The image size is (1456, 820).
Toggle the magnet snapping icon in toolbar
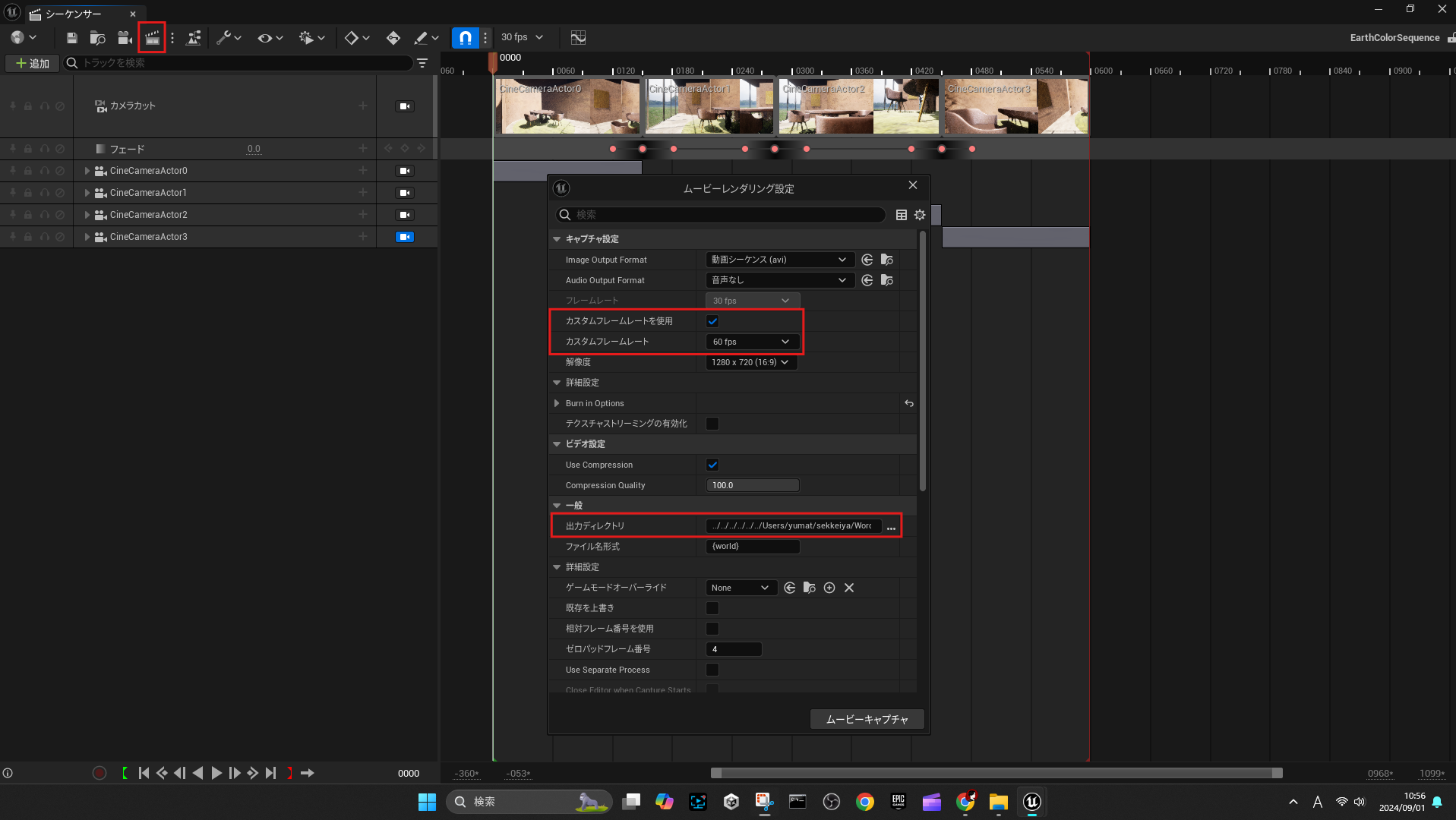[x=465, y=38]
